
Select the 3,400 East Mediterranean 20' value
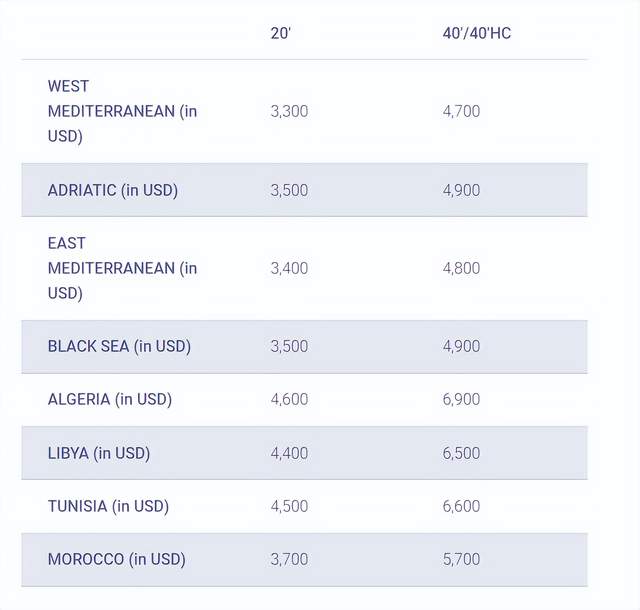[289, 268]
